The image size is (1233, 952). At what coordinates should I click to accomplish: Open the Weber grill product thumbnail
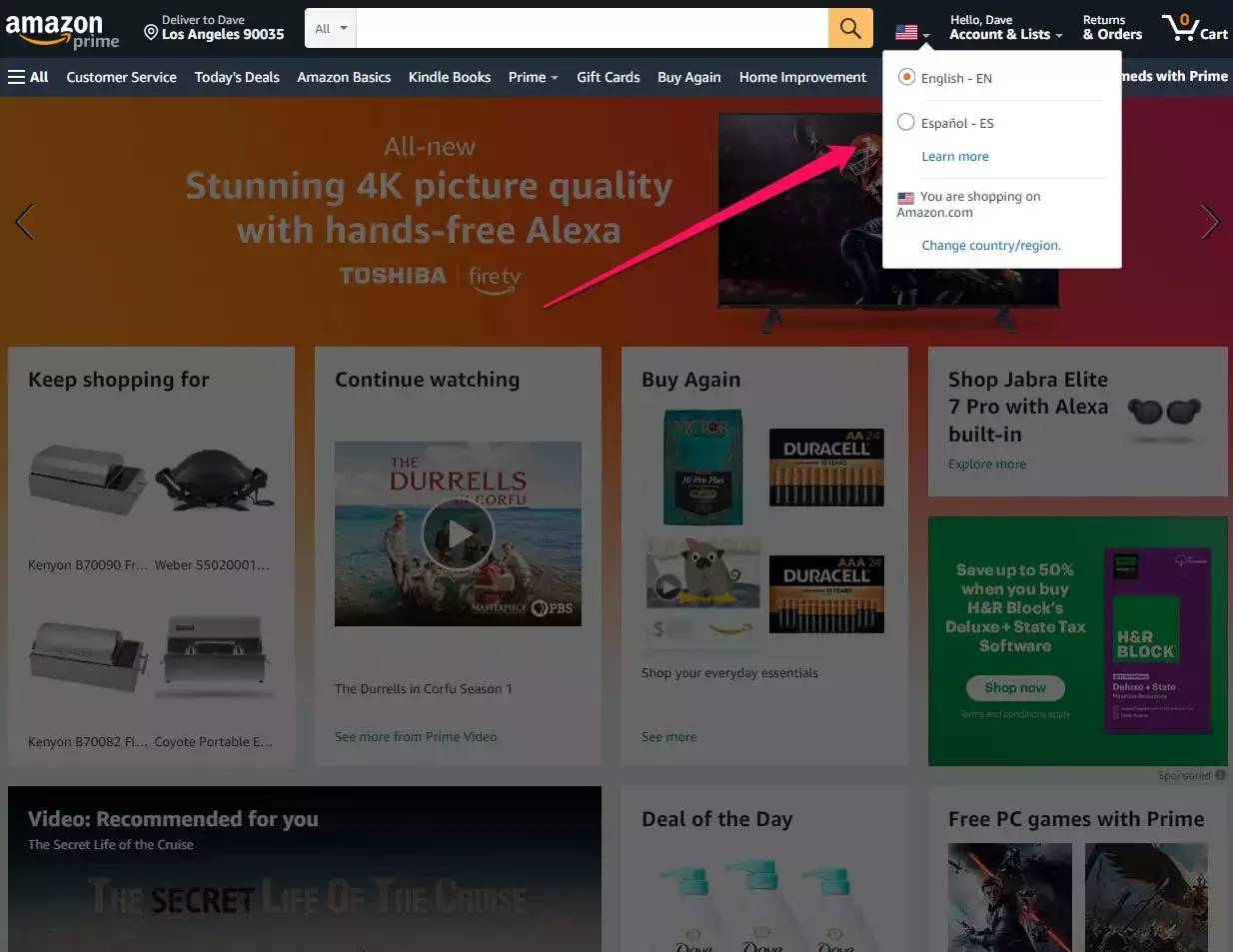tap(213, 481)
